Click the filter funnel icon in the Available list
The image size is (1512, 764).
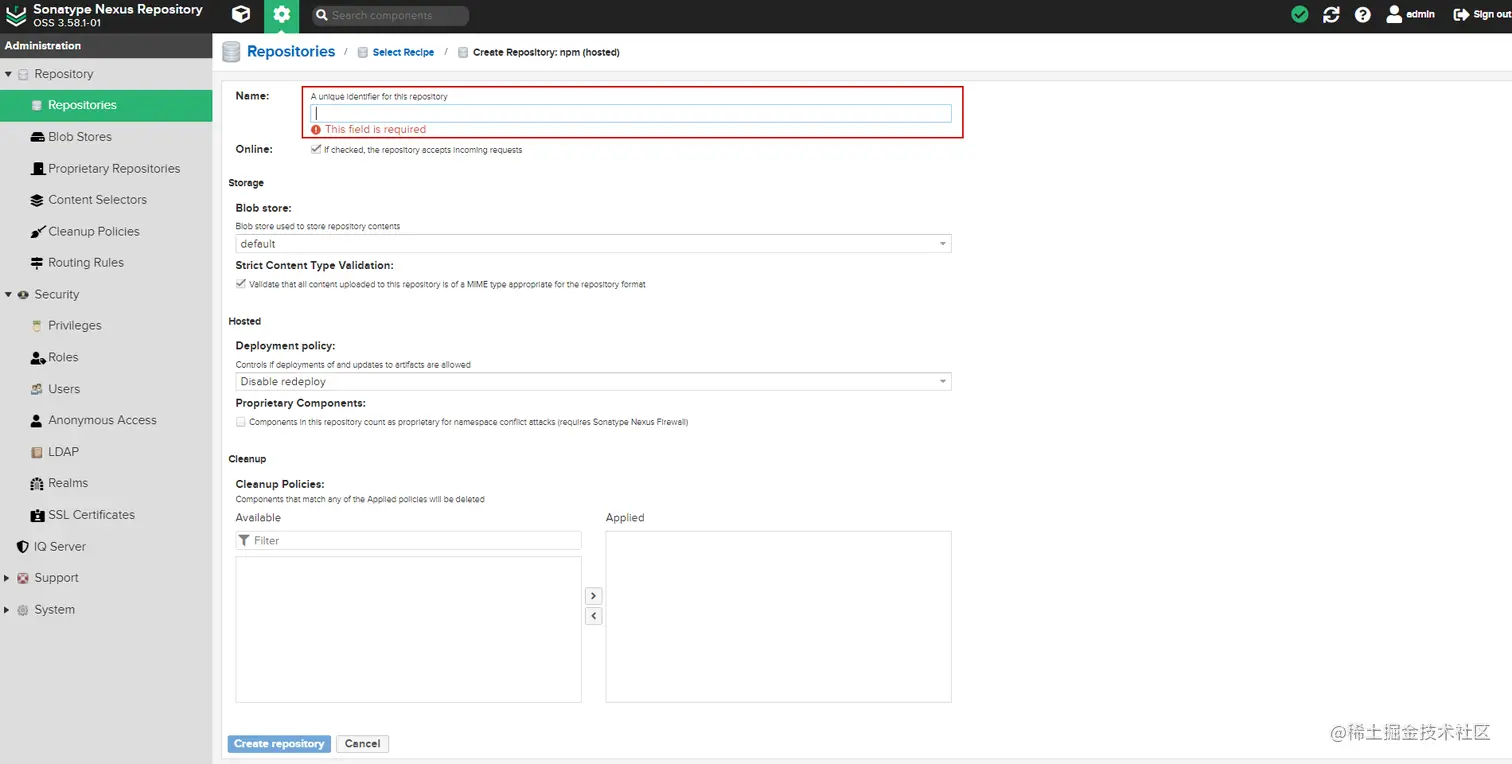[x=244, y=540]
